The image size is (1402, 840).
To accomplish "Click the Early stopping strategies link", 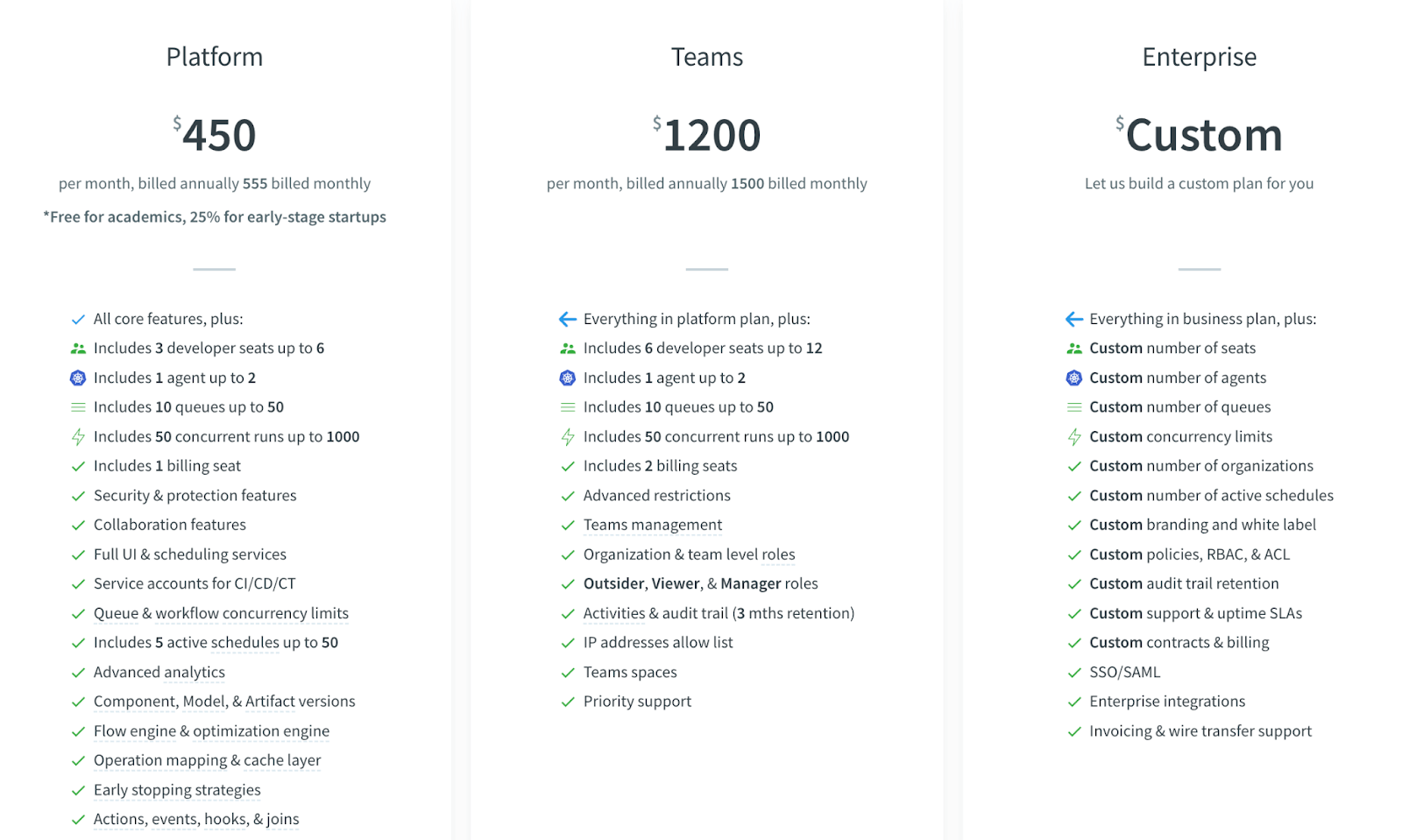I will (177, 790).
